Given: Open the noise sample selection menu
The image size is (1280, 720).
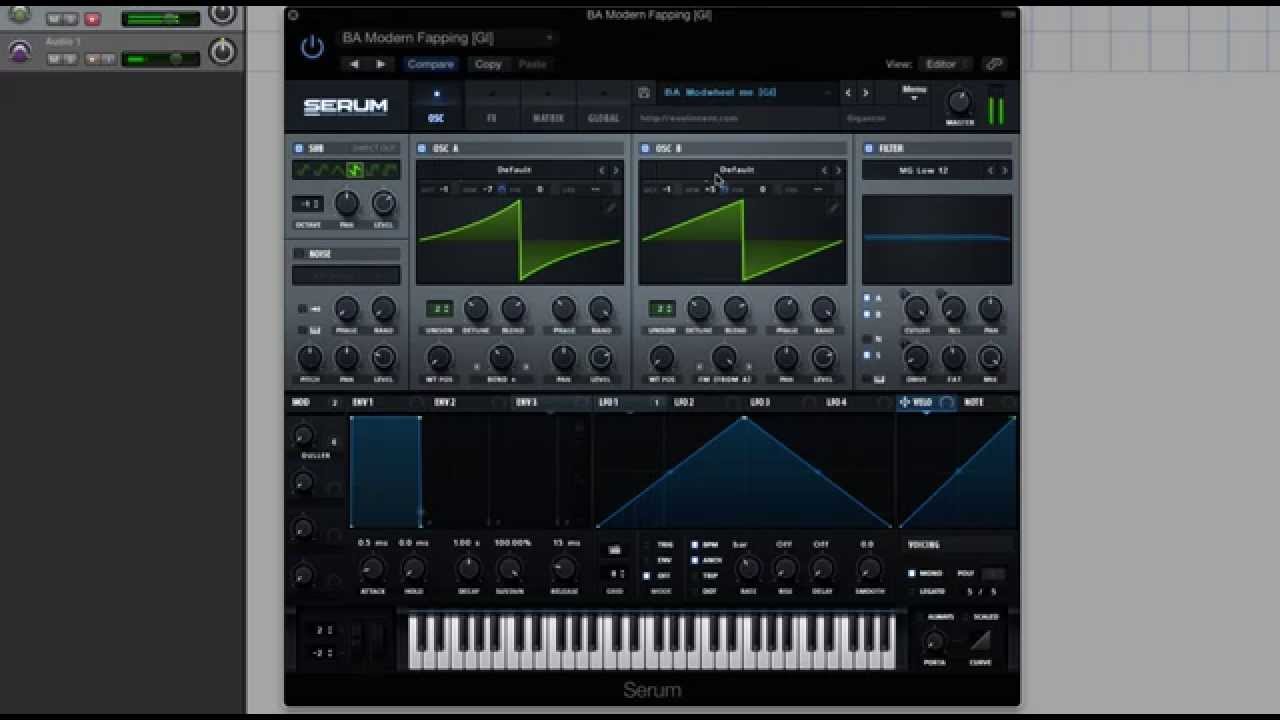Looking at the screenshot, I should [x=346, y=276].
